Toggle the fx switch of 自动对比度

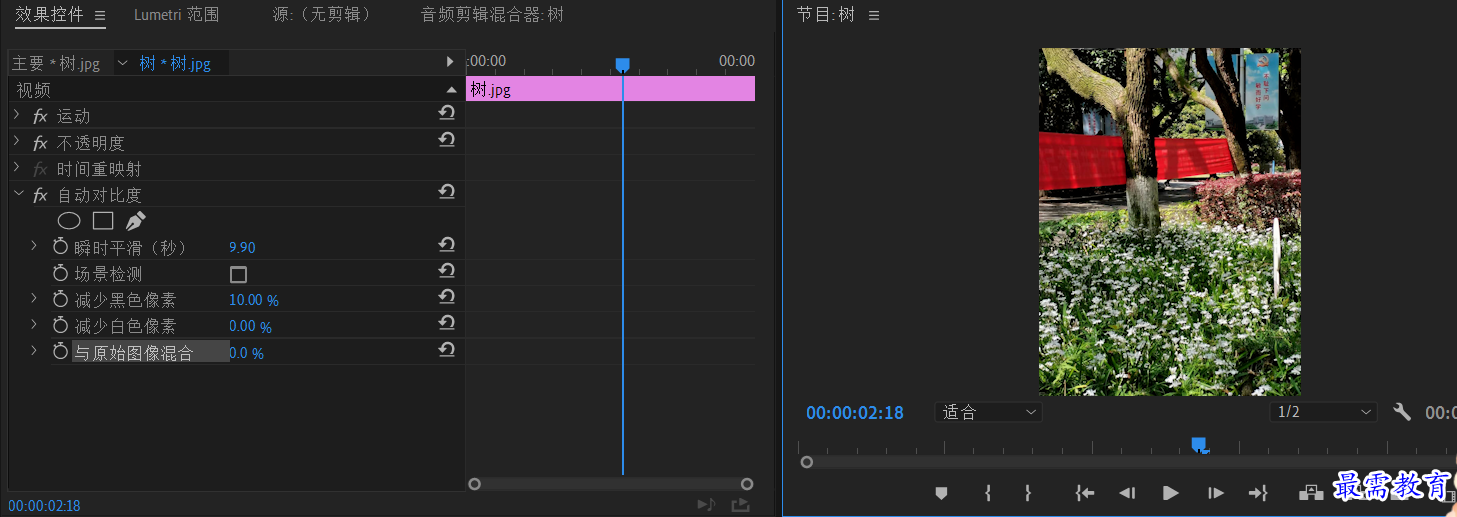point(40,195)
